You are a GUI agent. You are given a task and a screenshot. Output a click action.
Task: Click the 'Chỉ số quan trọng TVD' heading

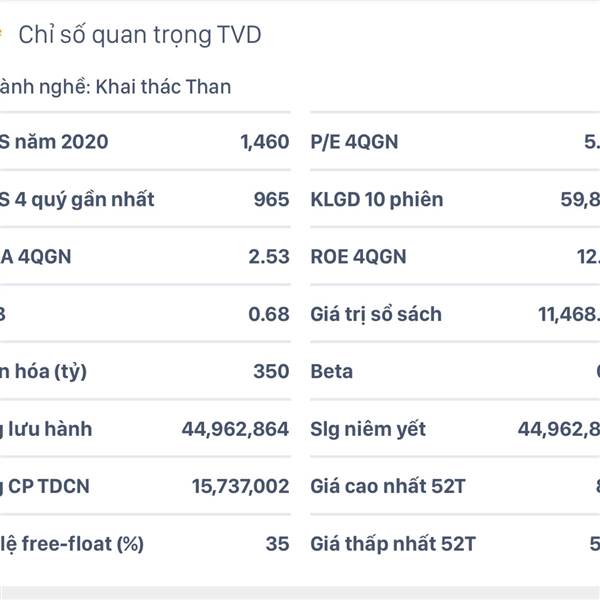click(x=140, y=35)
